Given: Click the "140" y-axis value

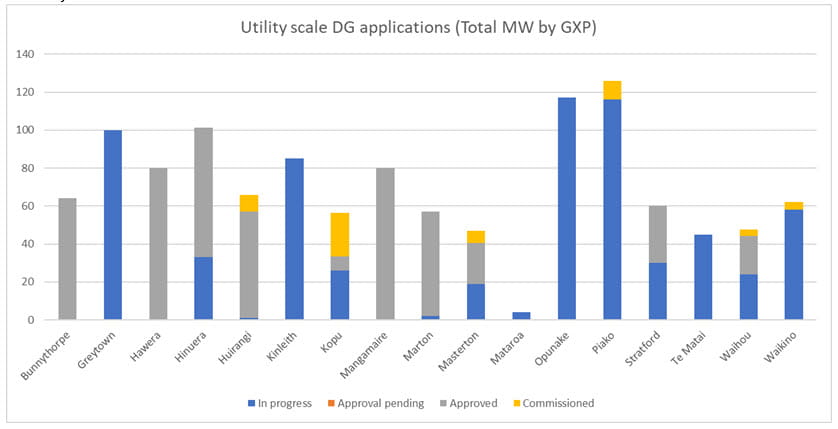Looking at the screenshot, I should click(x=26, y=54).
